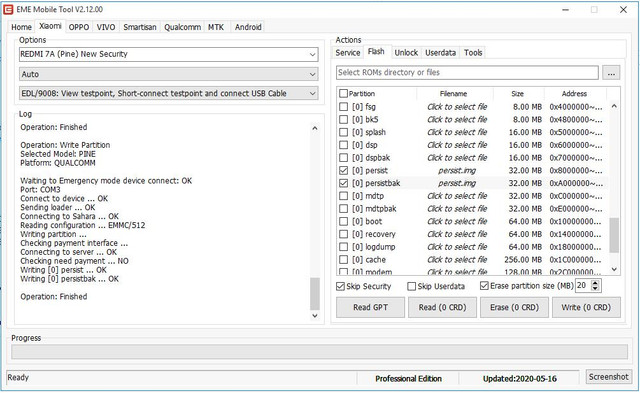Enable the Skip Userdata checkbox
The image size is (640, 393).
411,286
